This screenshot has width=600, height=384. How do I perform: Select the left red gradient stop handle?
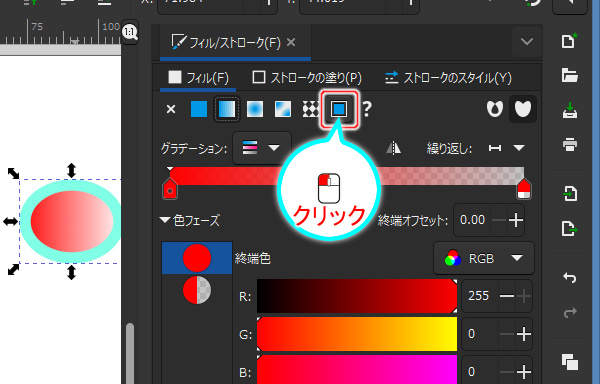pyautogui.click(x=170, y=188)
